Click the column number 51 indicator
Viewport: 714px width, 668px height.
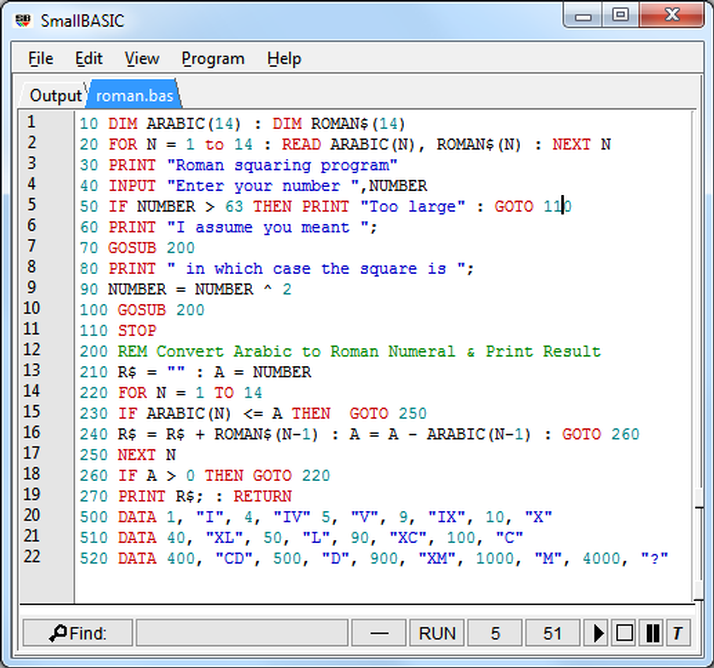[x=552, y=633]
